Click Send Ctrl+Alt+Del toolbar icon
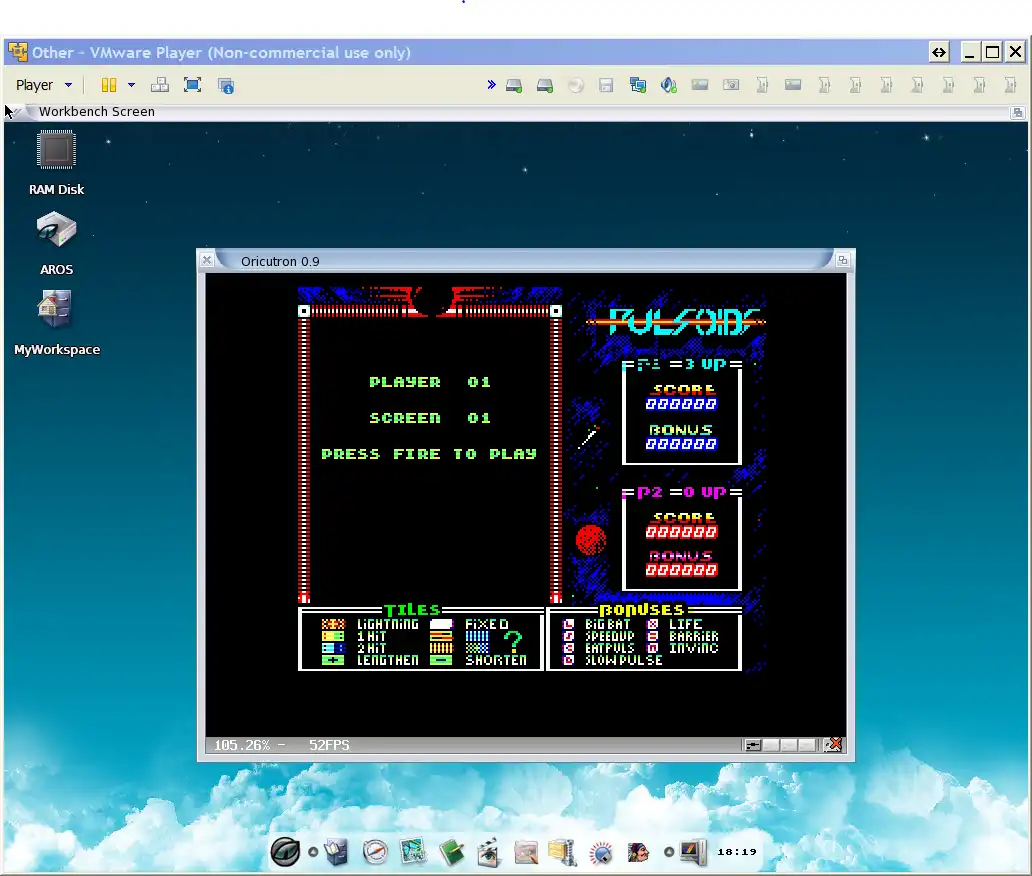1032x876 pixels. (160, 85)
